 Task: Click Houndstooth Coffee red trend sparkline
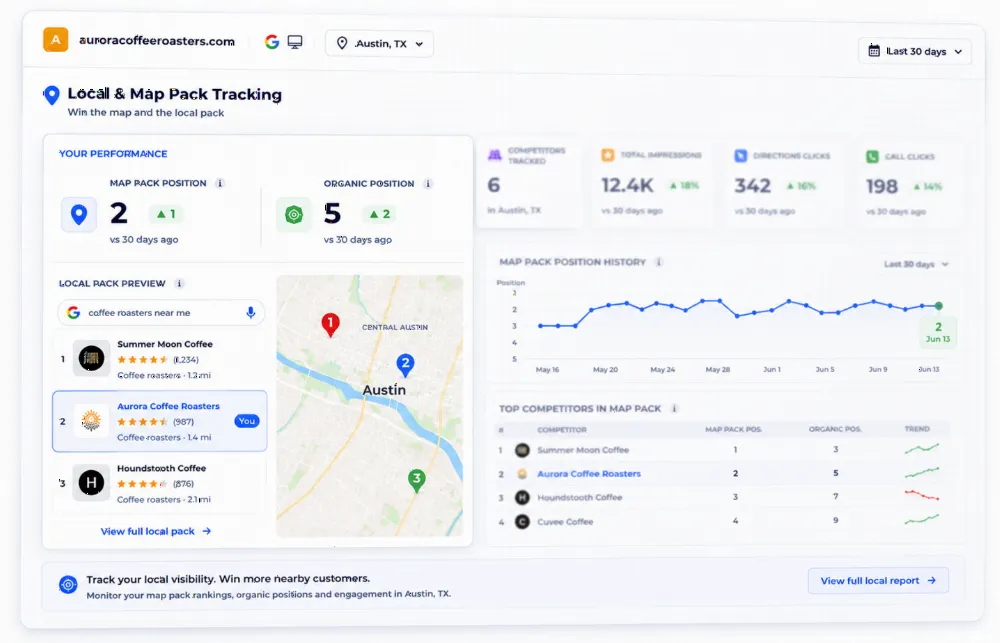click(x=922, y=495)
